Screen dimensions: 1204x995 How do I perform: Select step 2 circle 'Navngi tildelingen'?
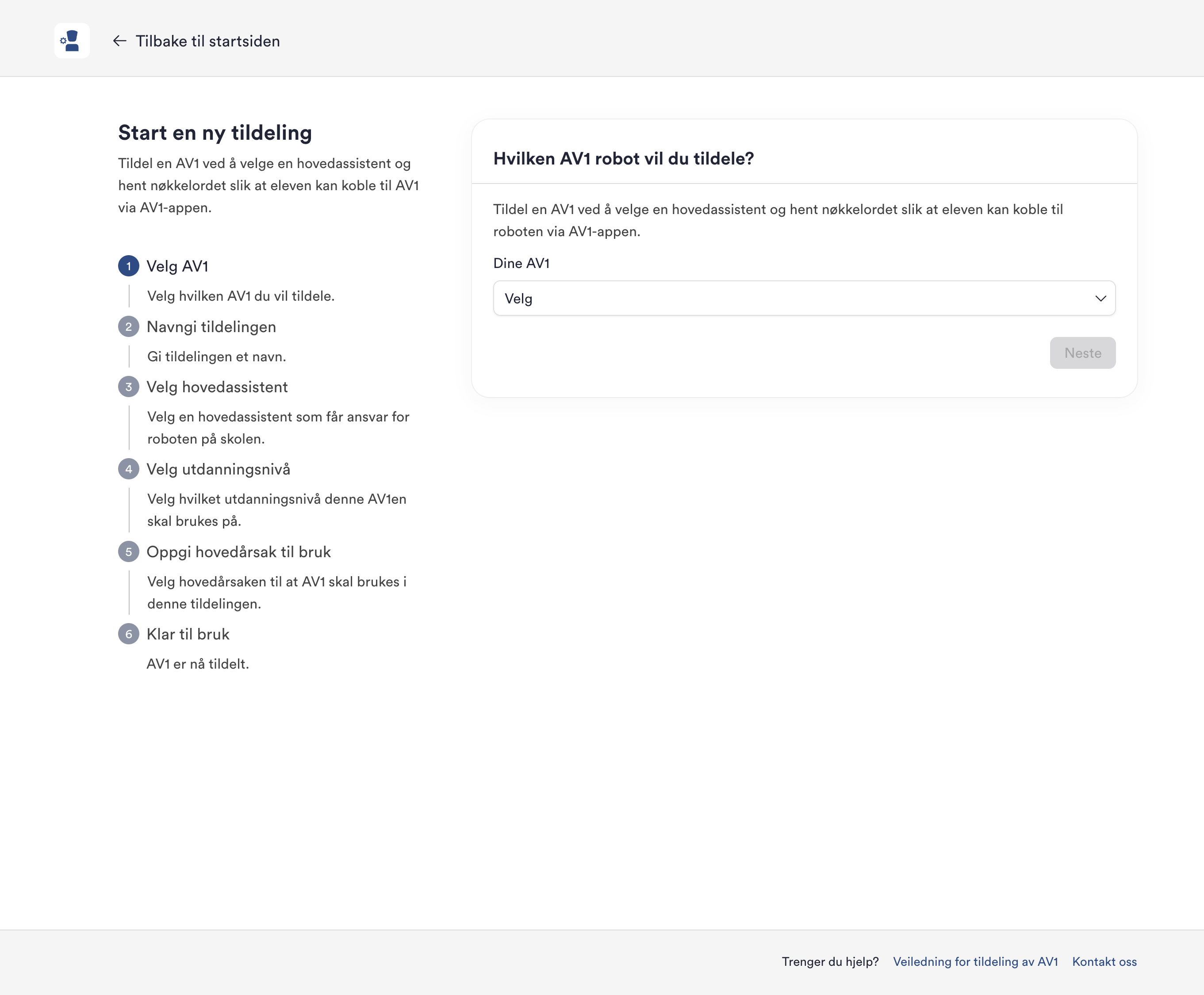(128, 327)
